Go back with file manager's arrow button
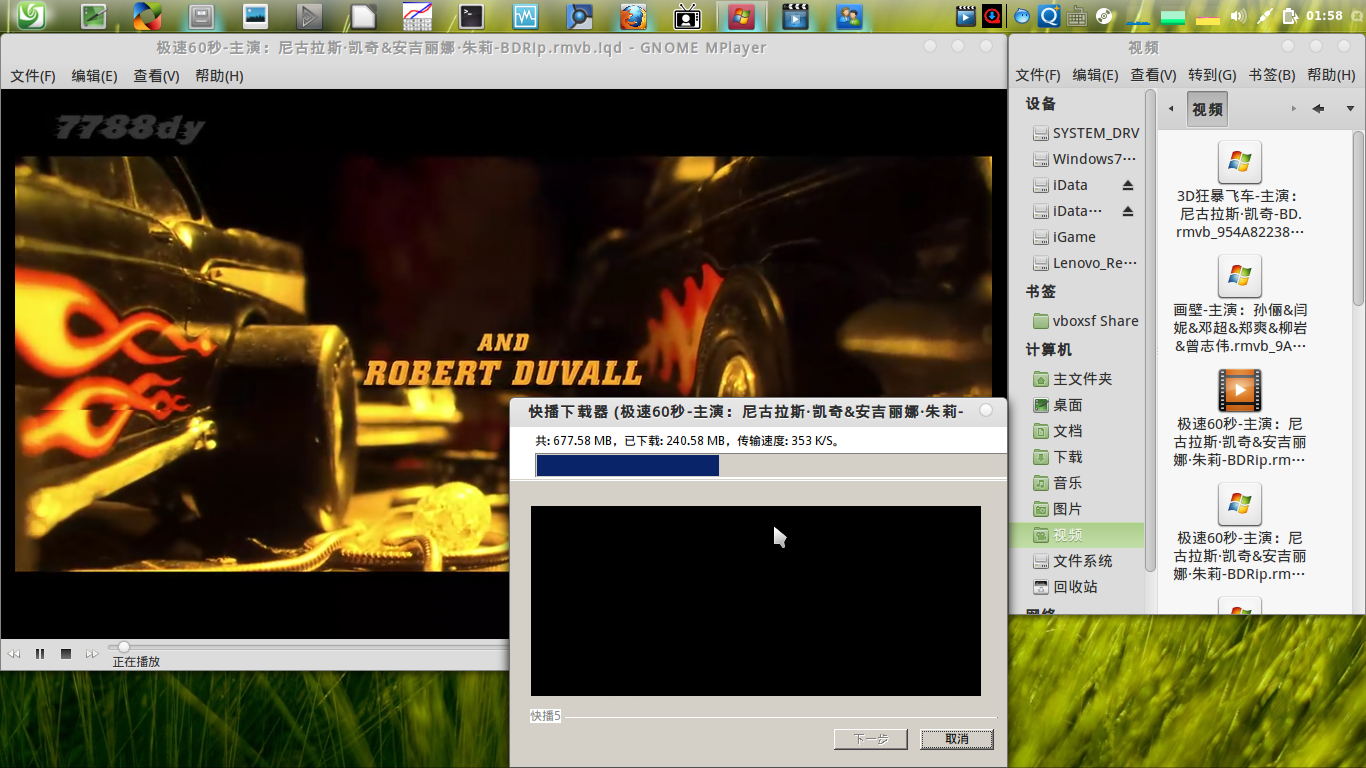Viewport: 1366px width, 768px height. click(x=1318, y=109)
